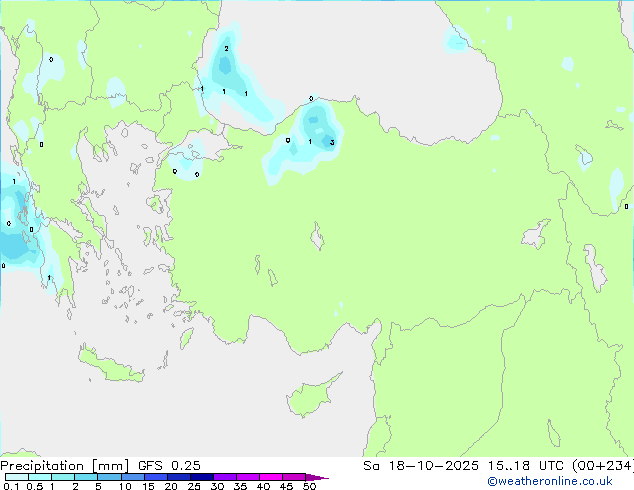Select the 2–5 mm legend color swatch

(86, 477)
